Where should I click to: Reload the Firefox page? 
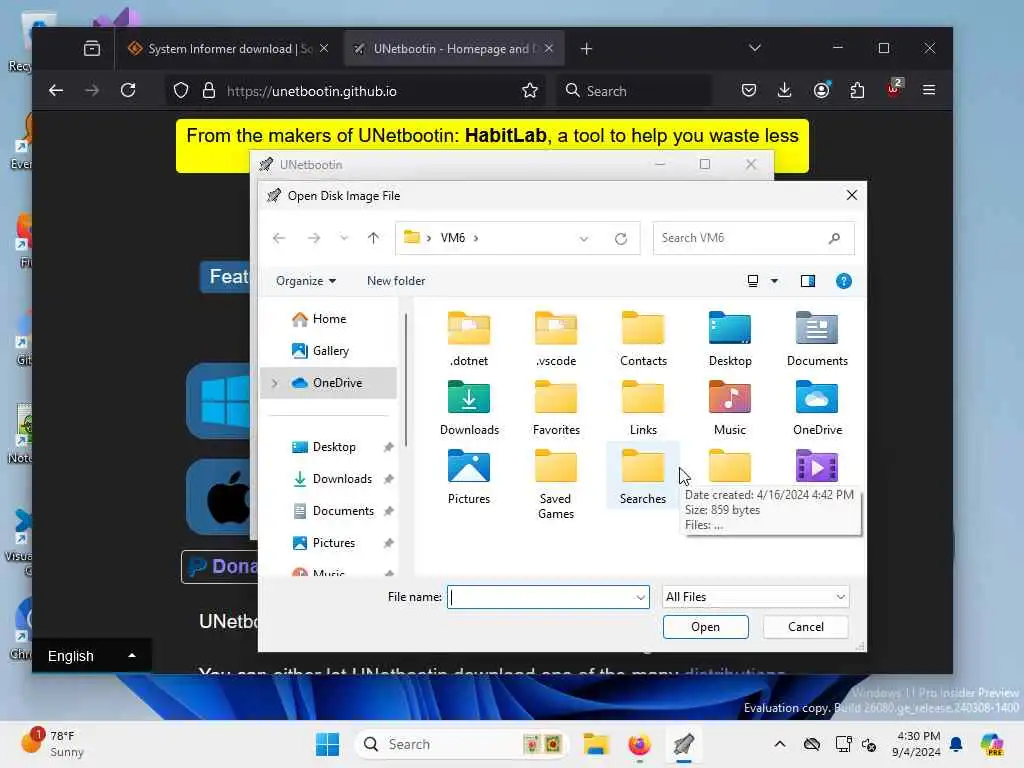(128, 90)
